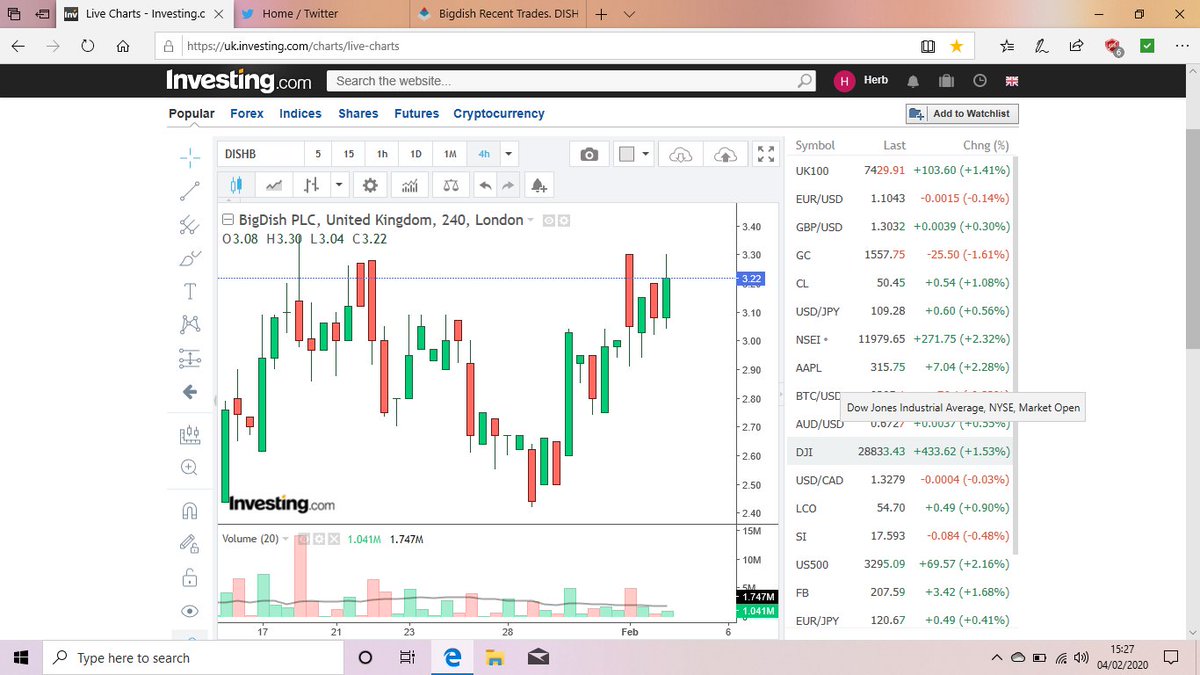Open the Indices tab
The height and width of the screenshot is (675, 1200).
point(300,114)
